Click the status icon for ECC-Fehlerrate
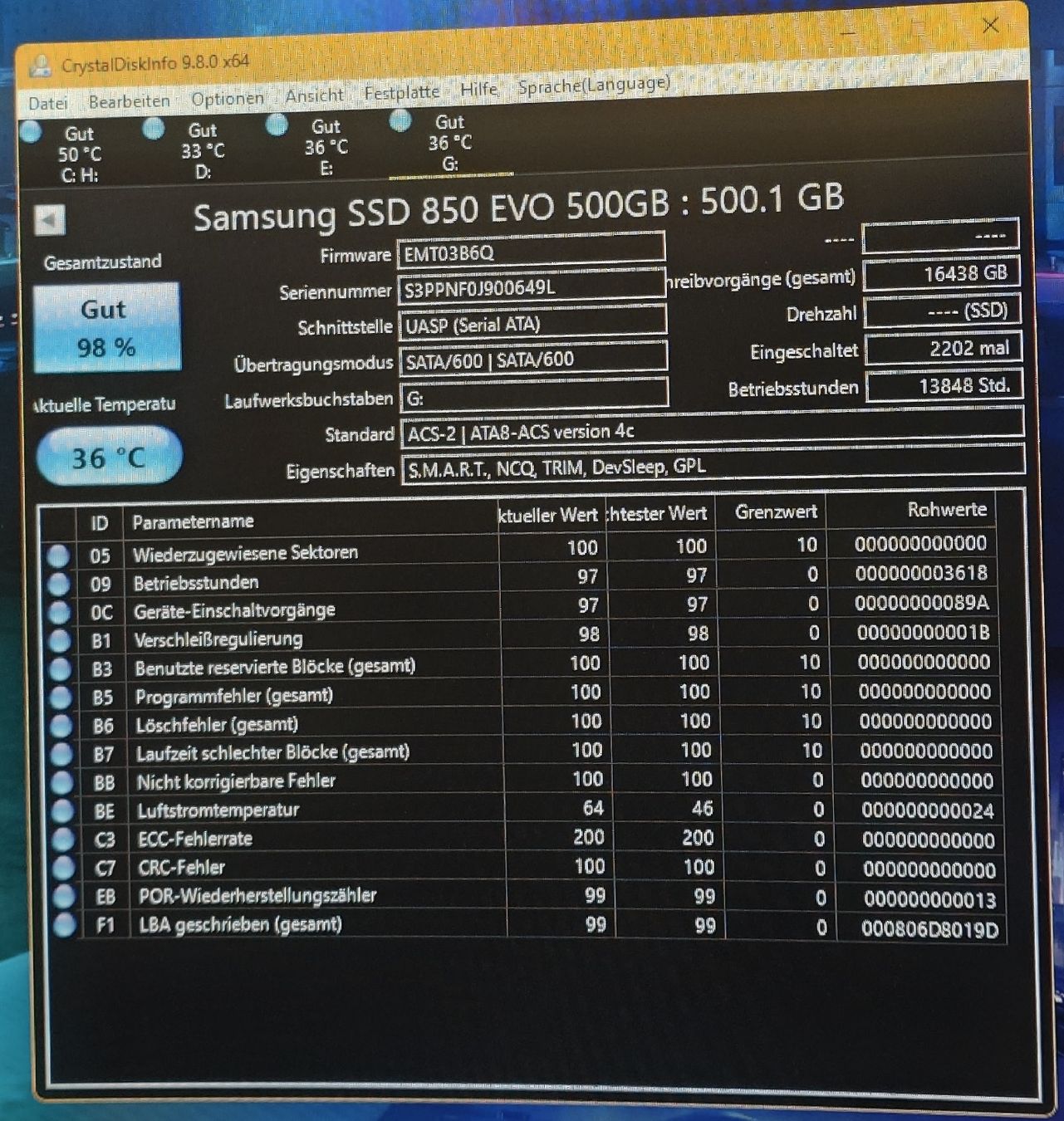This screenshot has height=1121, width=1064. point(62,840)
